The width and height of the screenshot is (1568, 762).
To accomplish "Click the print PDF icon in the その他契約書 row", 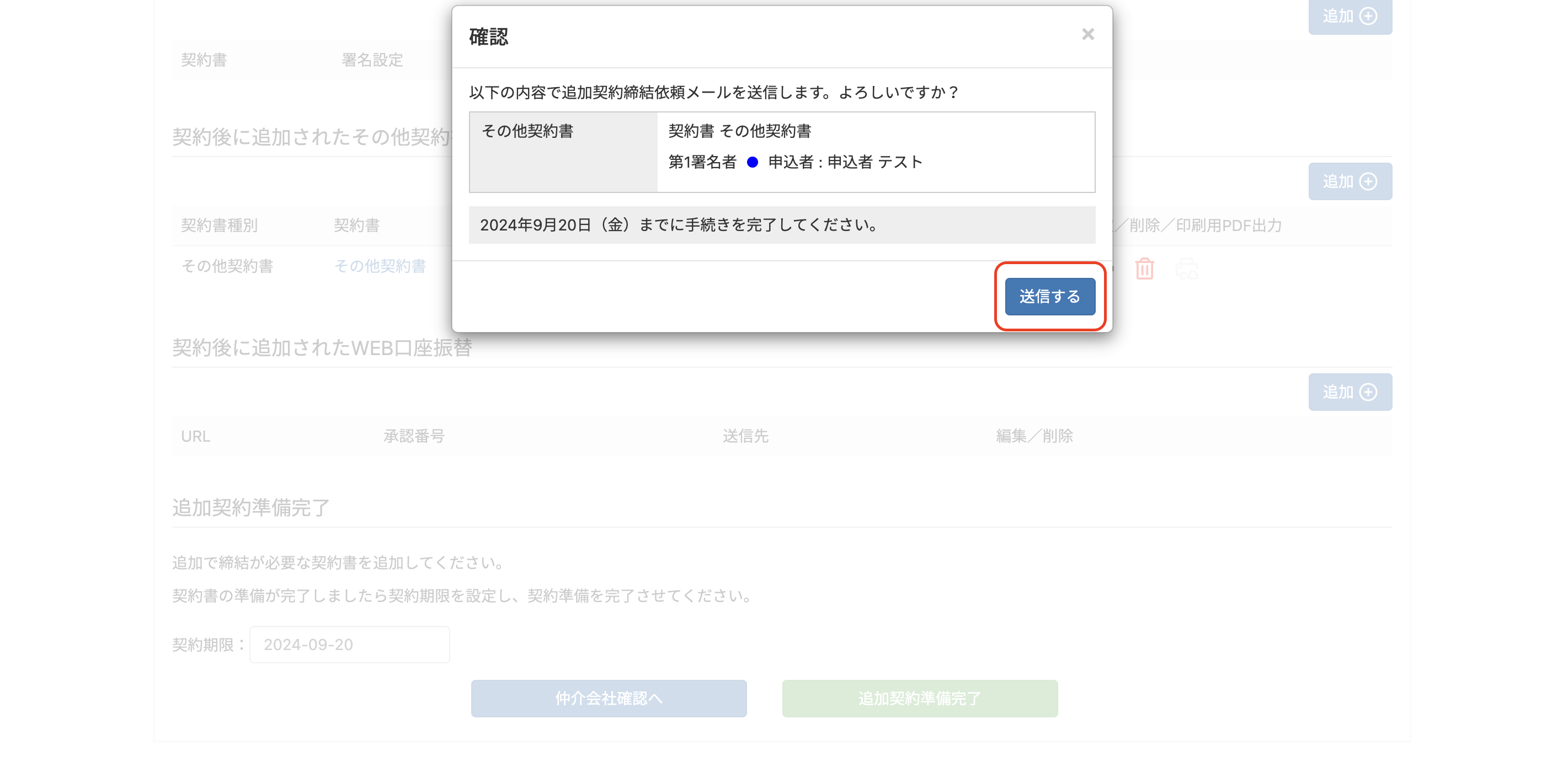I will [1186, 268].
